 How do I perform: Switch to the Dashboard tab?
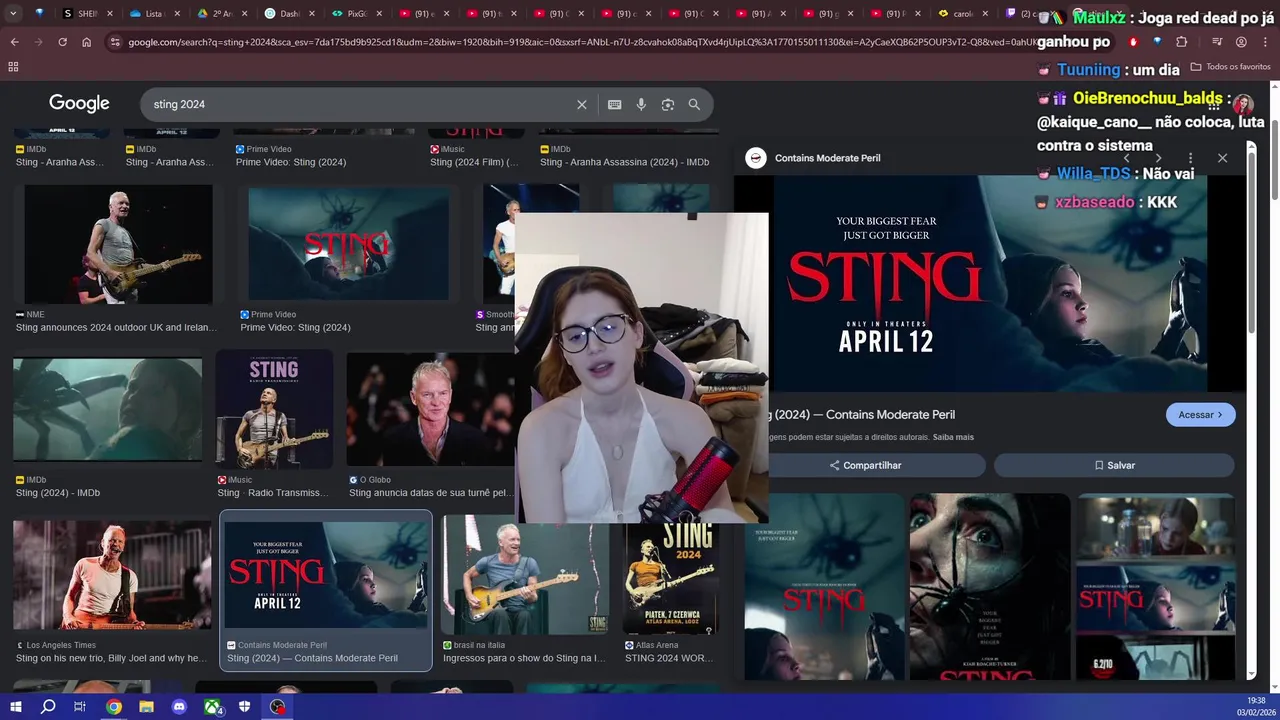tap(290, 14)
